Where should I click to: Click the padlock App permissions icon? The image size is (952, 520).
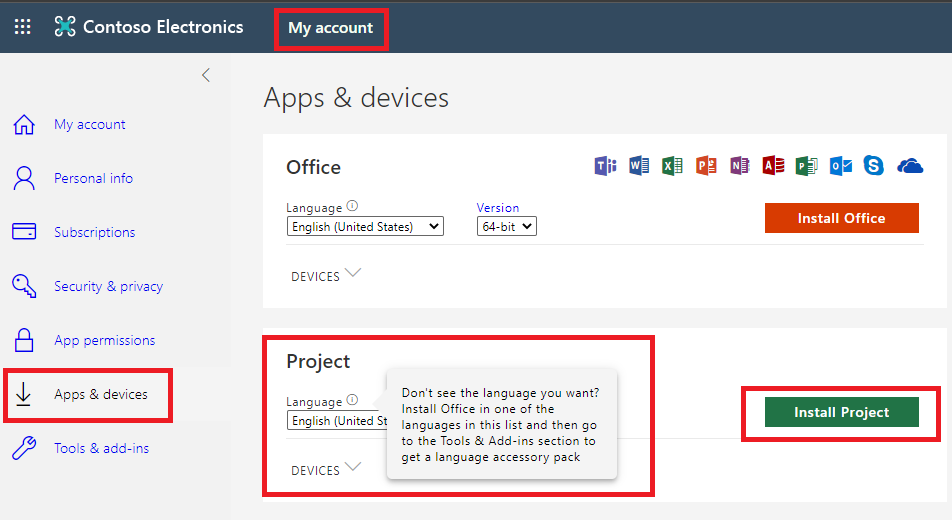tap(24, 340)
